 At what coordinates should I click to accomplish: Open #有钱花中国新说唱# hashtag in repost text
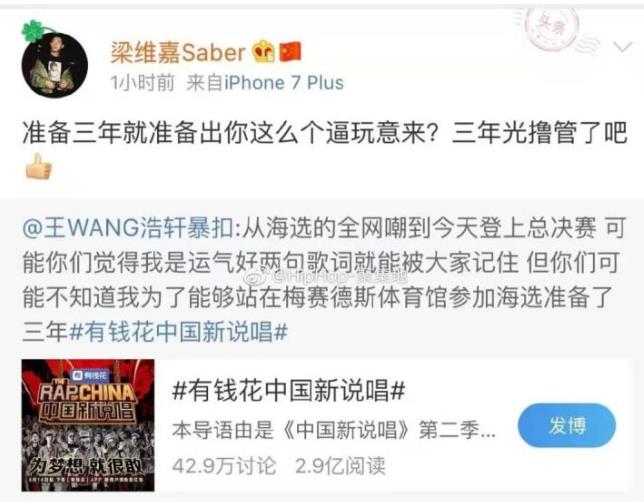[x=179, y=332]
